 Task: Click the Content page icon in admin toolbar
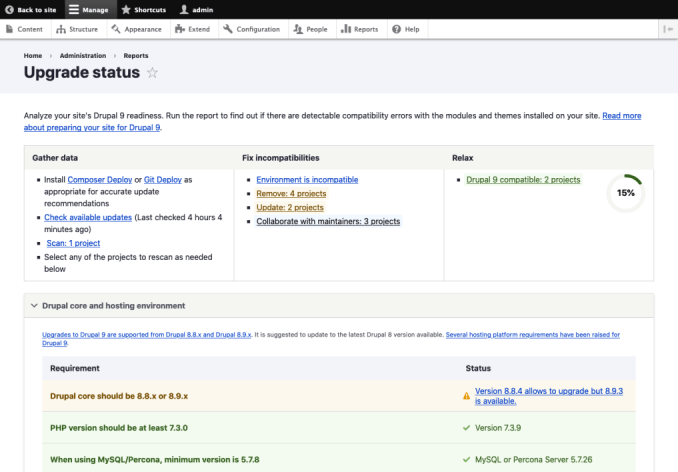pyautogui.click(x=10, y=29)
